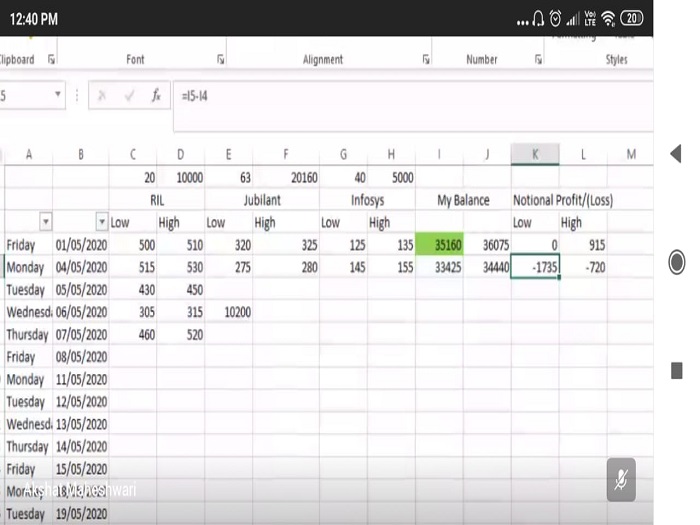Select the cell with value 10000

pyautogui.click(x=181, y=178)
